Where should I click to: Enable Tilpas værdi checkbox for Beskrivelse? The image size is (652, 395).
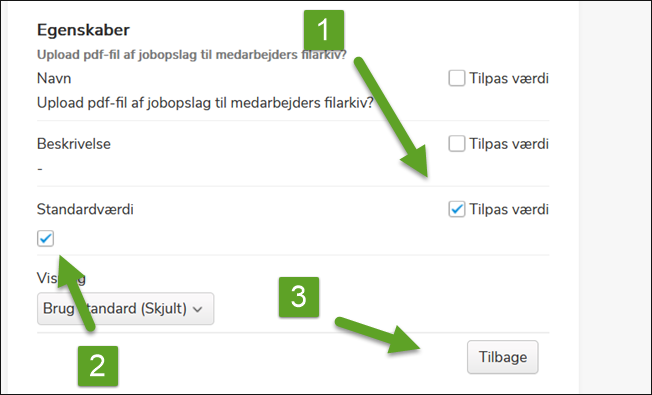457,143
